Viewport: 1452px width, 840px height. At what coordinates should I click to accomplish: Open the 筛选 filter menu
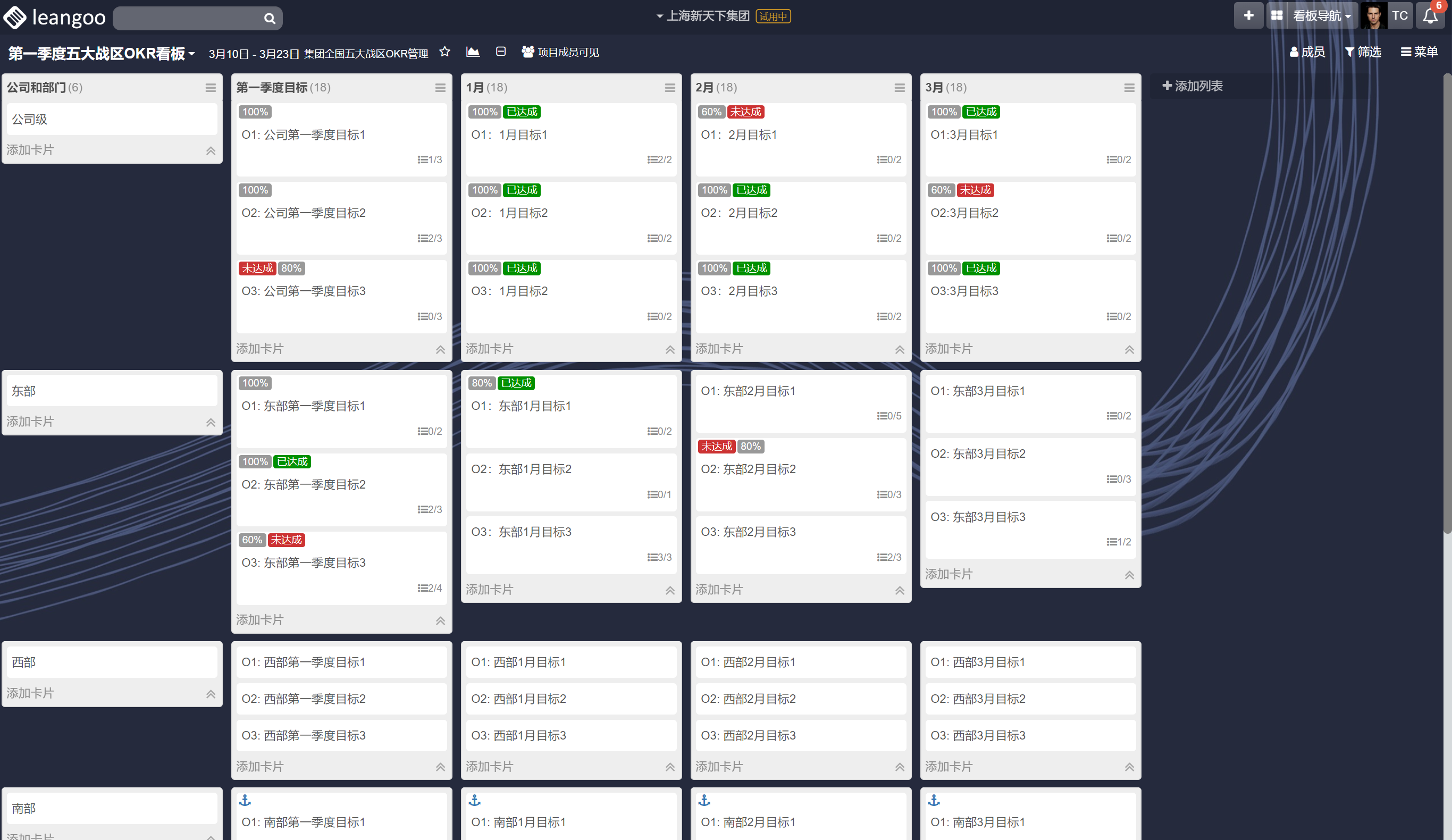tap(1363, 52)
